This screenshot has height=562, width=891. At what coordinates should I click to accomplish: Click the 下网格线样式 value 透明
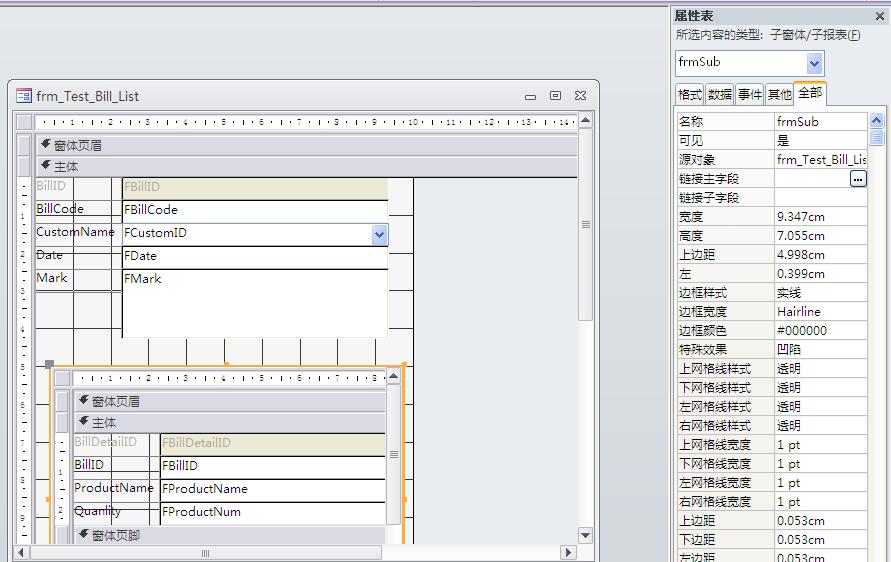(821, 388)
